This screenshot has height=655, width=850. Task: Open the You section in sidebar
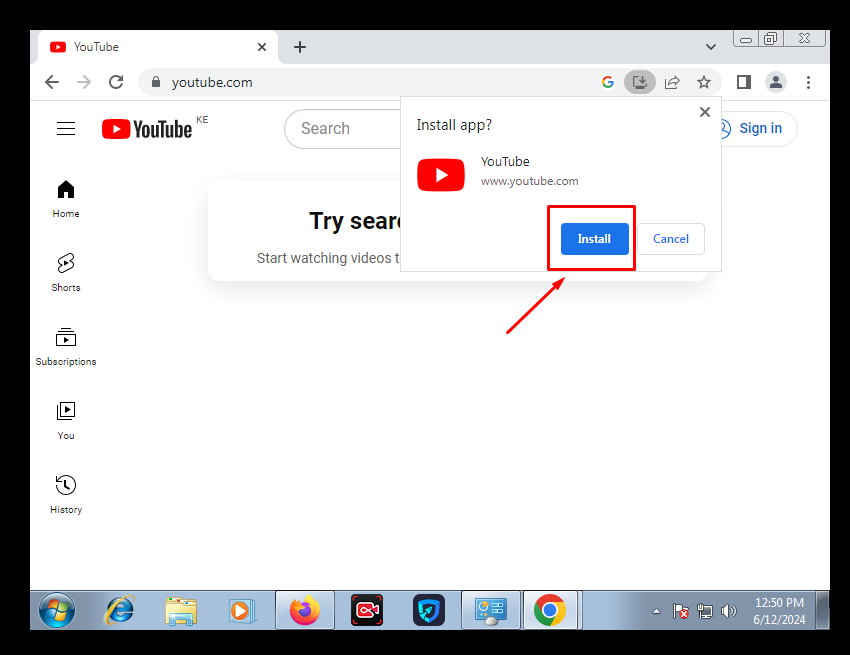pos(66,421)
